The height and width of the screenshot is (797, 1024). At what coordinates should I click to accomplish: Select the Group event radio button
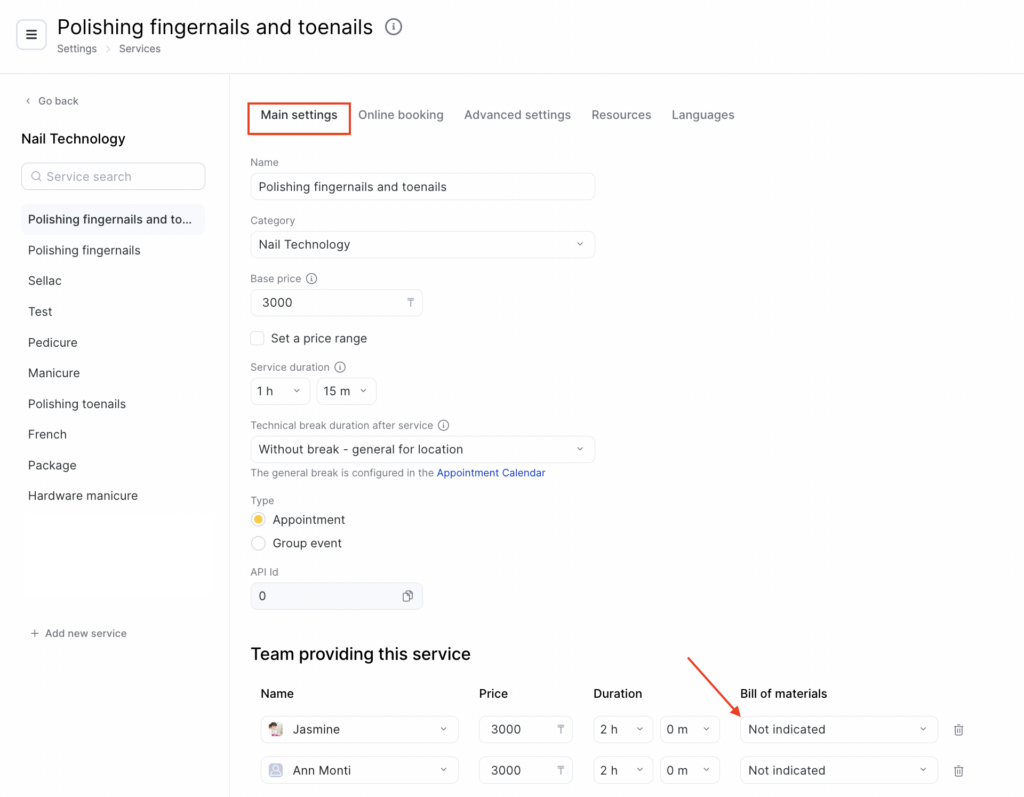coord(258,543)
